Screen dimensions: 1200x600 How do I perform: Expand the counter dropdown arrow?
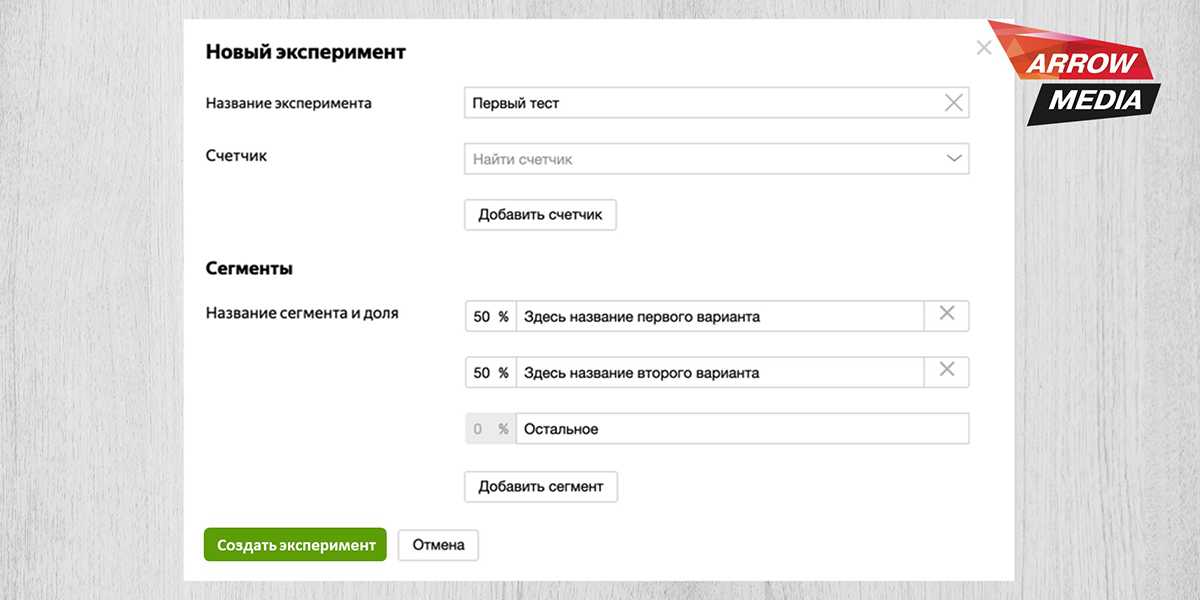click(954, 158)
